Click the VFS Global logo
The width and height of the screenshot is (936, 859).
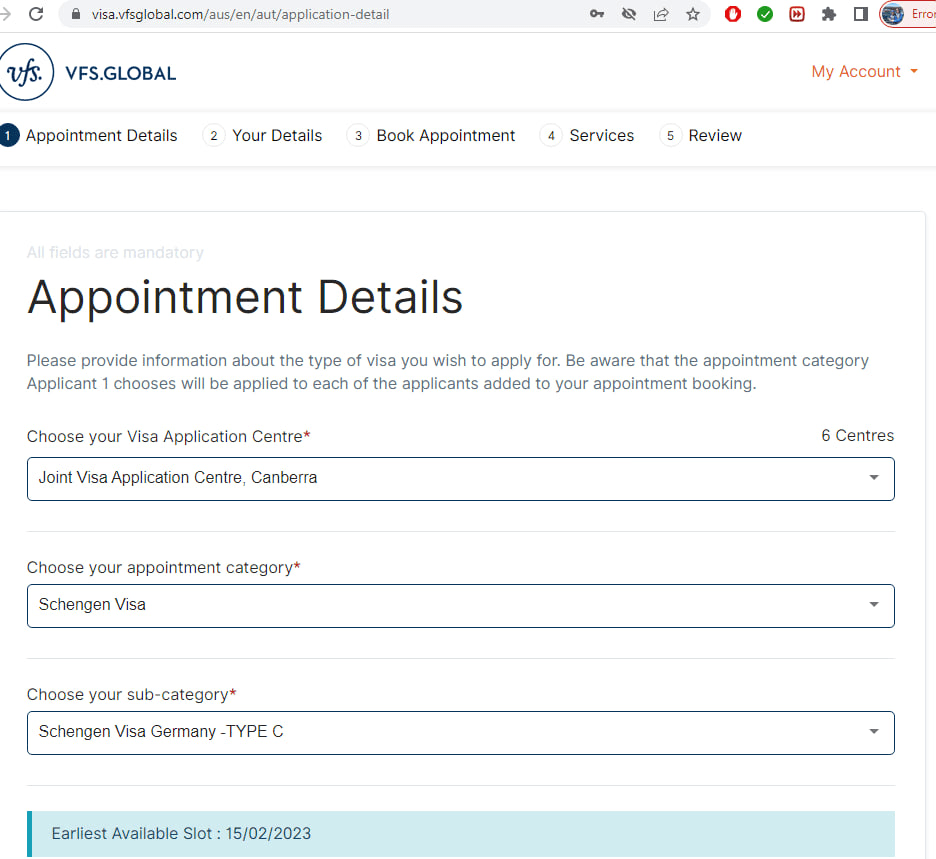click(88, 72)
